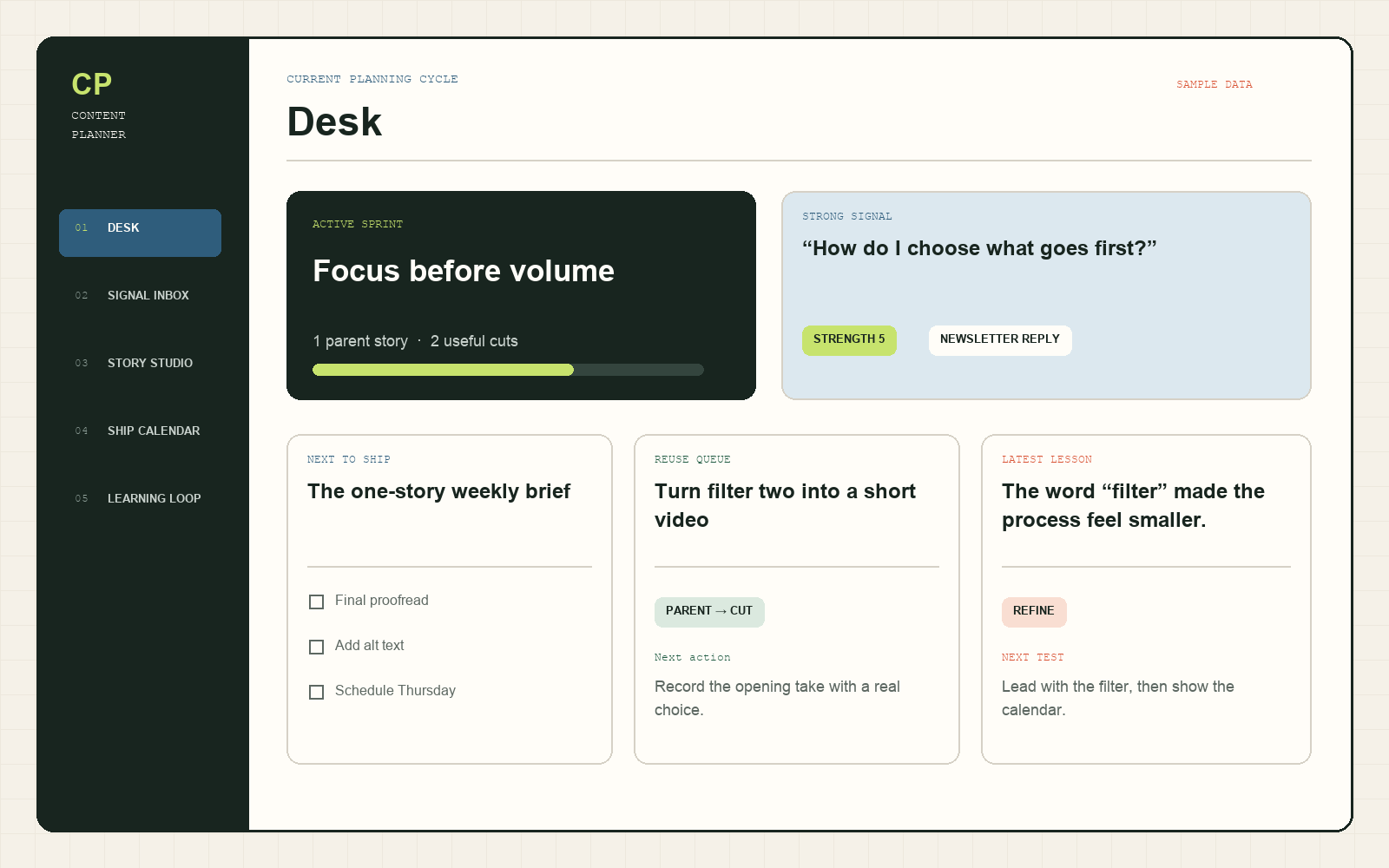Viewport: 1389px width, 868px height.
Task: Select the Refine tag
Action: point(1034,611)
